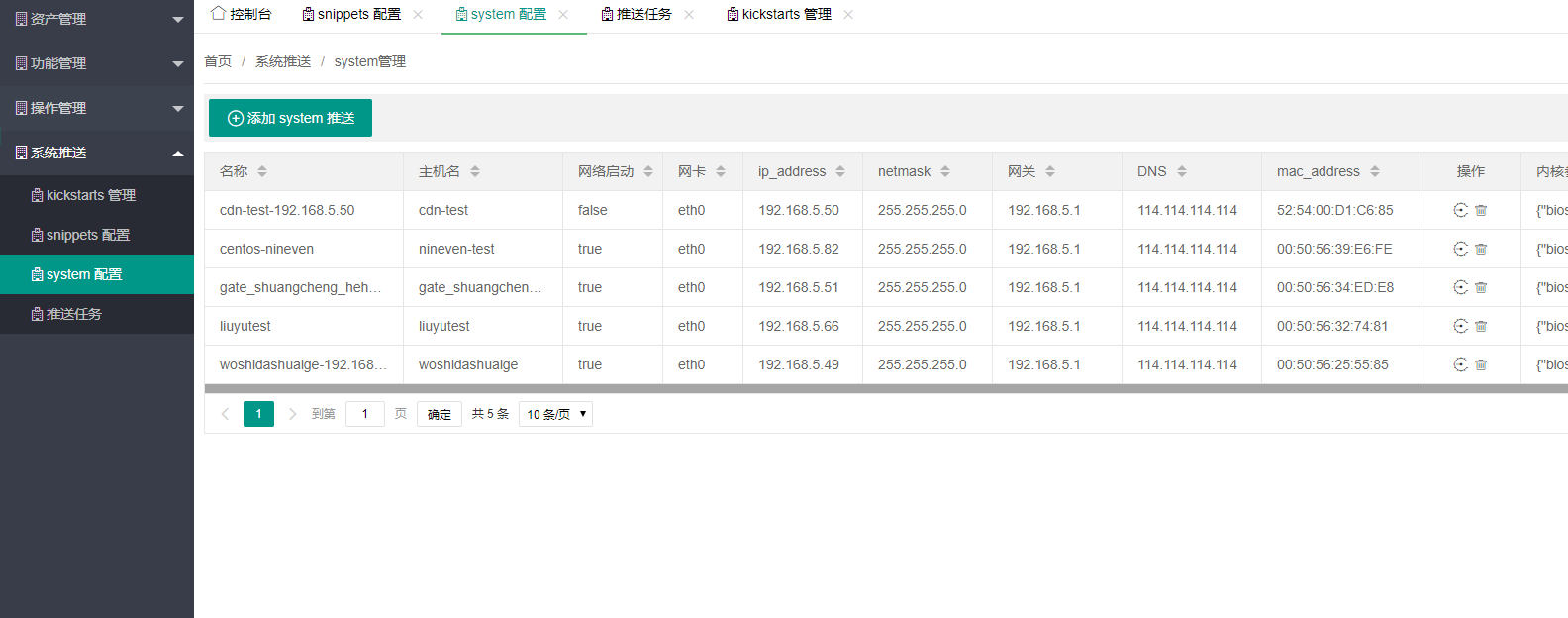The width and height of the screenshot is (1568, 618).
Task: Edit the woshidashuaige row
Action: 1460,364
